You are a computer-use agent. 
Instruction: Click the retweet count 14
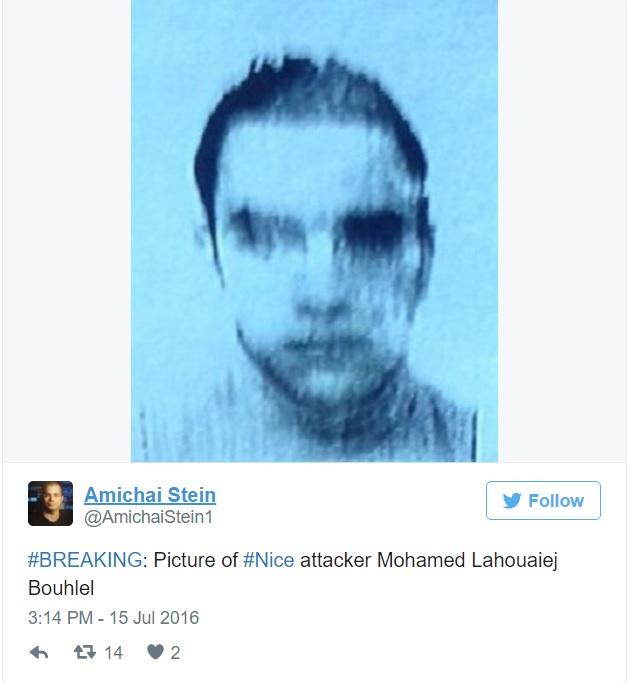[x=113, y=653]
